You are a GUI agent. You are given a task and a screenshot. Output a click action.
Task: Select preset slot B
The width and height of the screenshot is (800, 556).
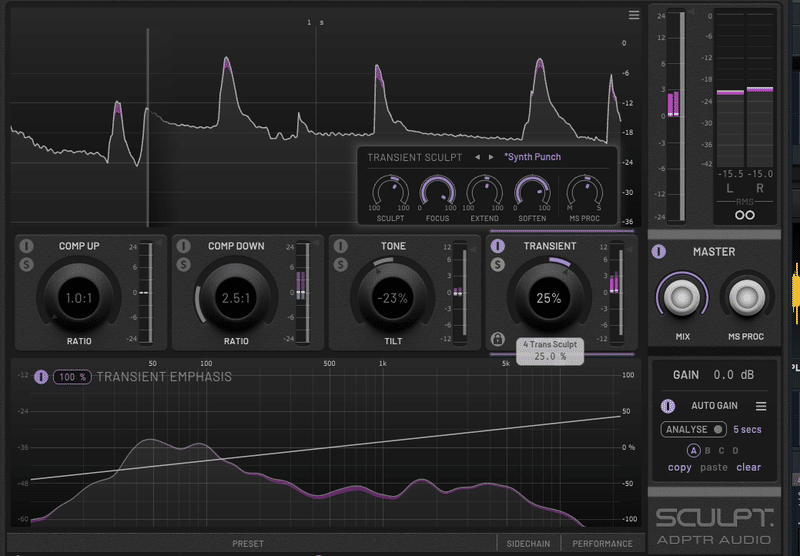(x=708, y=451)
